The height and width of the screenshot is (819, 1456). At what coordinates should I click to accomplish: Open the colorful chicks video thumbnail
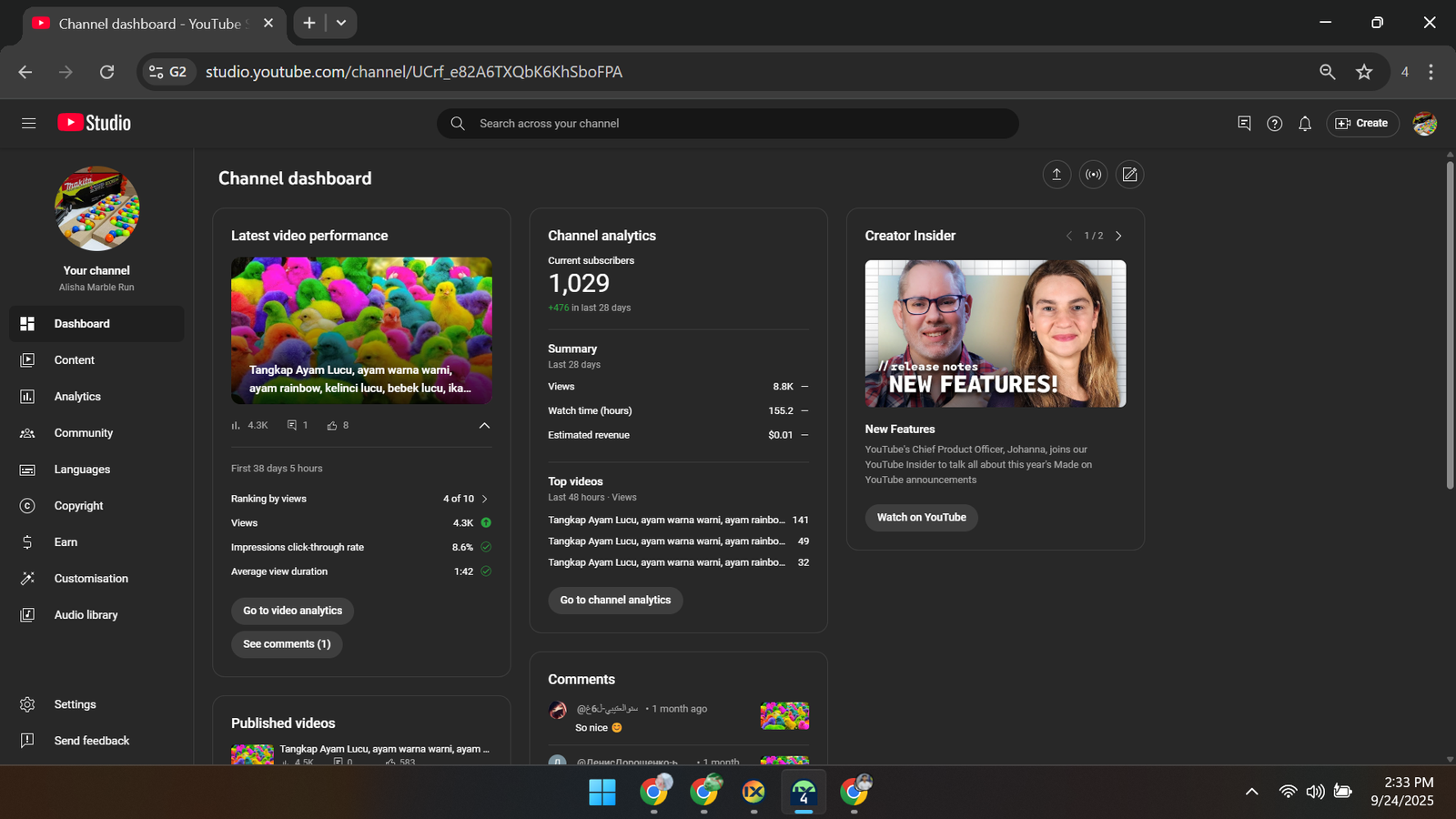[x=361, y=329]
